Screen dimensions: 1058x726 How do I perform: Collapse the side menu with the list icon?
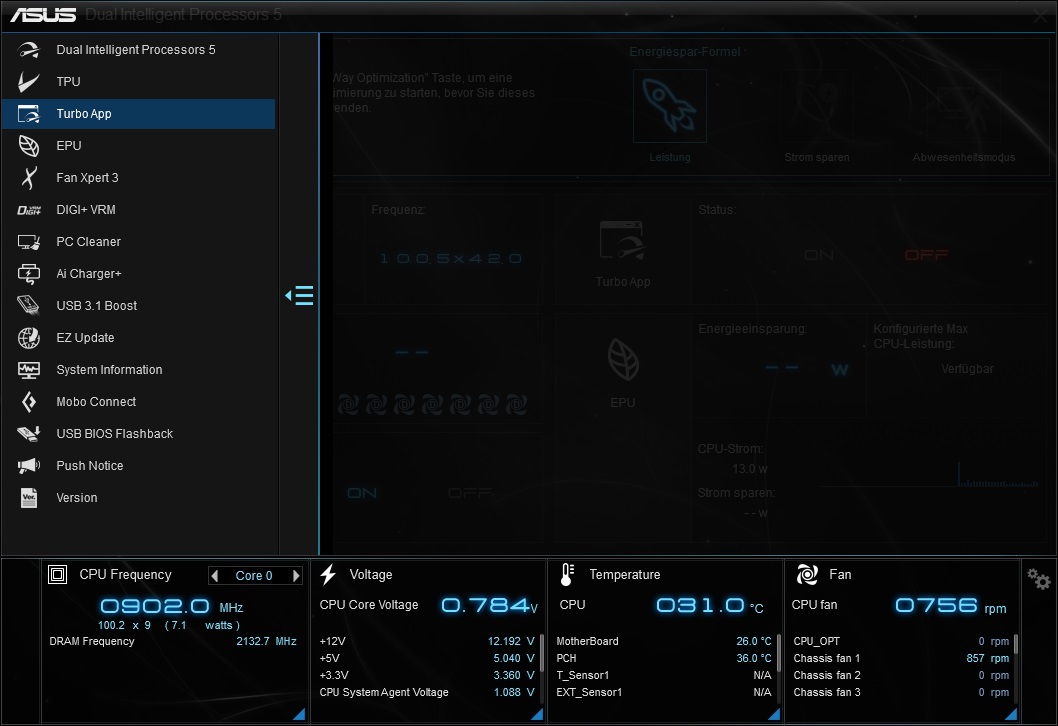(300, 296)
